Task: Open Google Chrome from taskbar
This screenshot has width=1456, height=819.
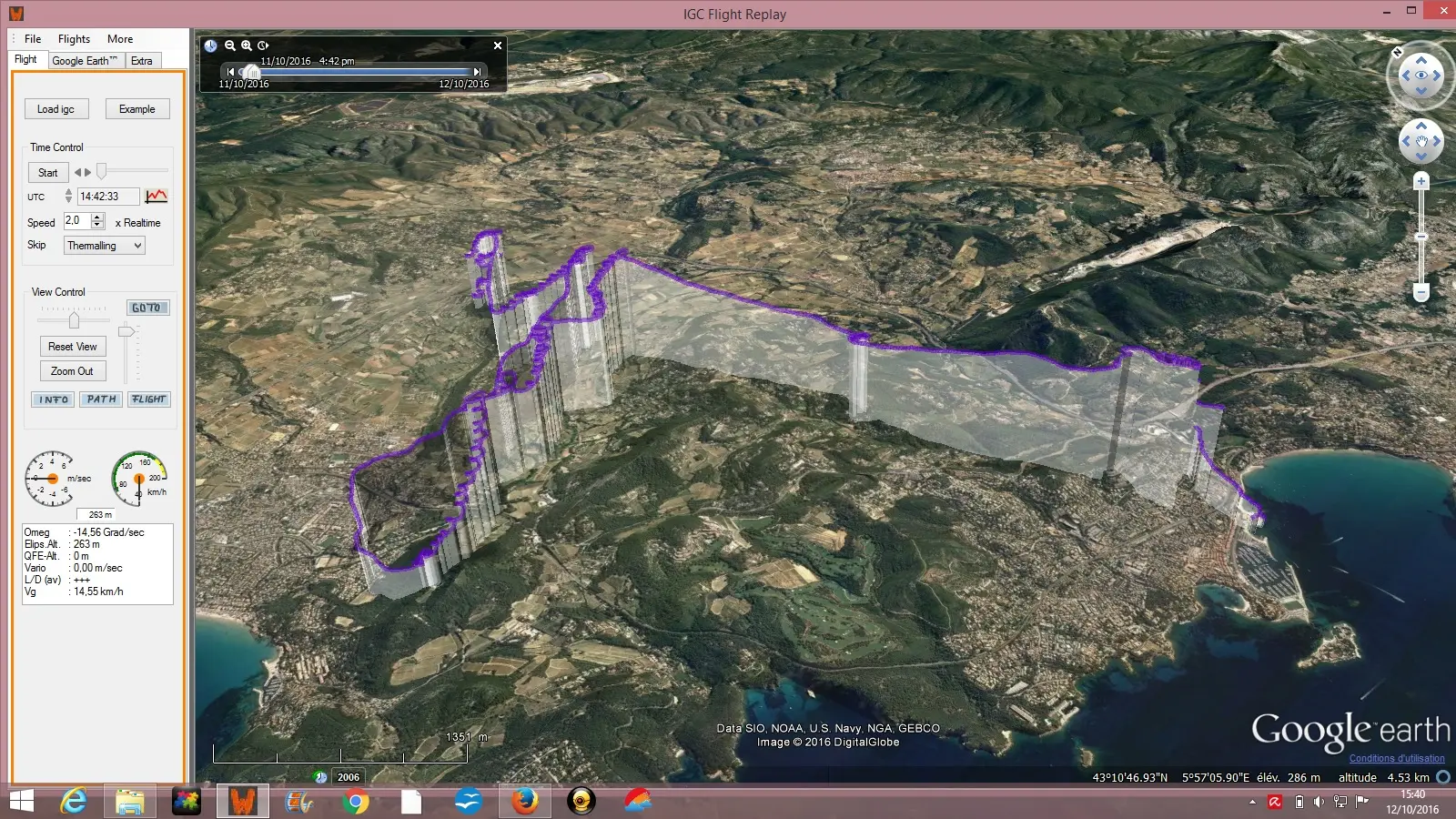Action: [356, 801]
